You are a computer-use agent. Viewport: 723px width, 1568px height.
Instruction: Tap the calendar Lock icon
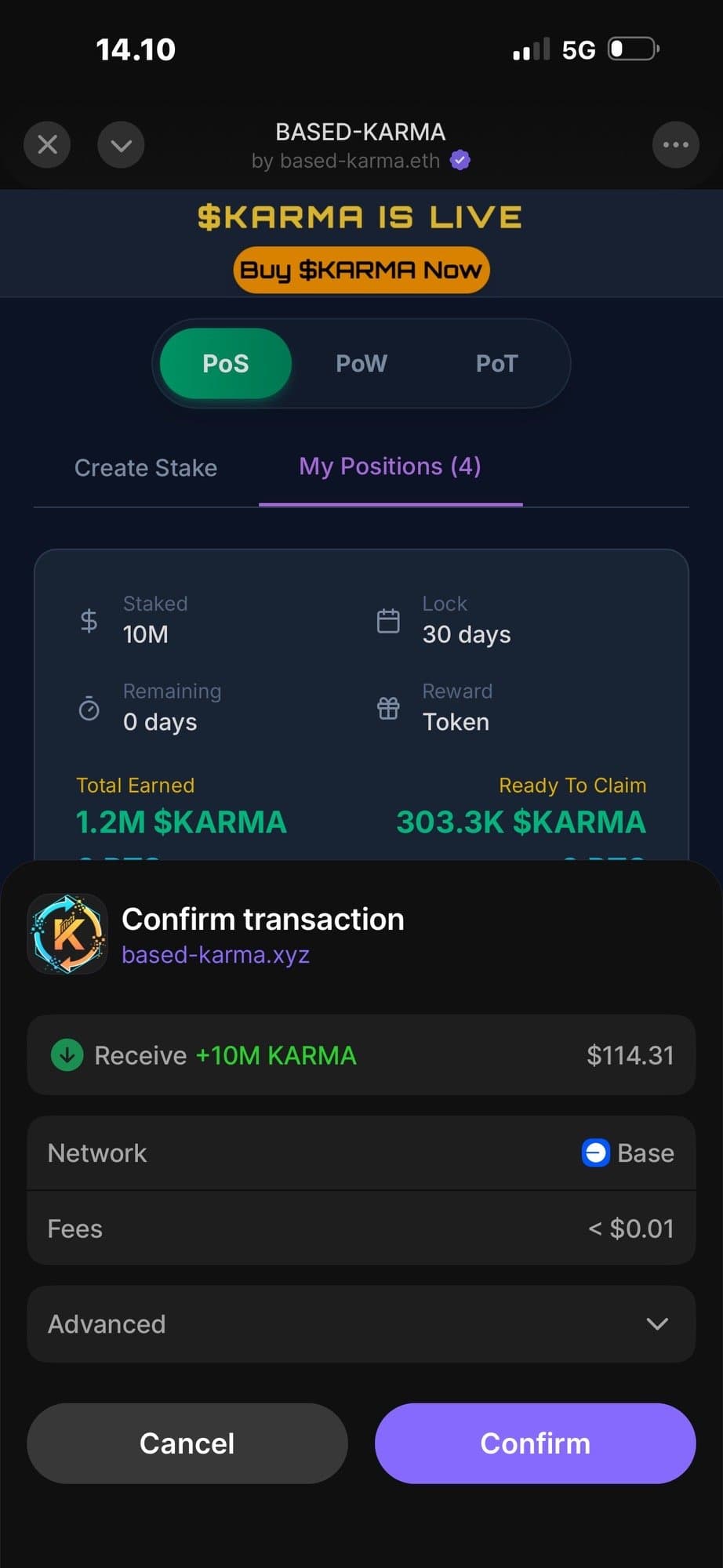pyautogui.click(x=388, y=621)
